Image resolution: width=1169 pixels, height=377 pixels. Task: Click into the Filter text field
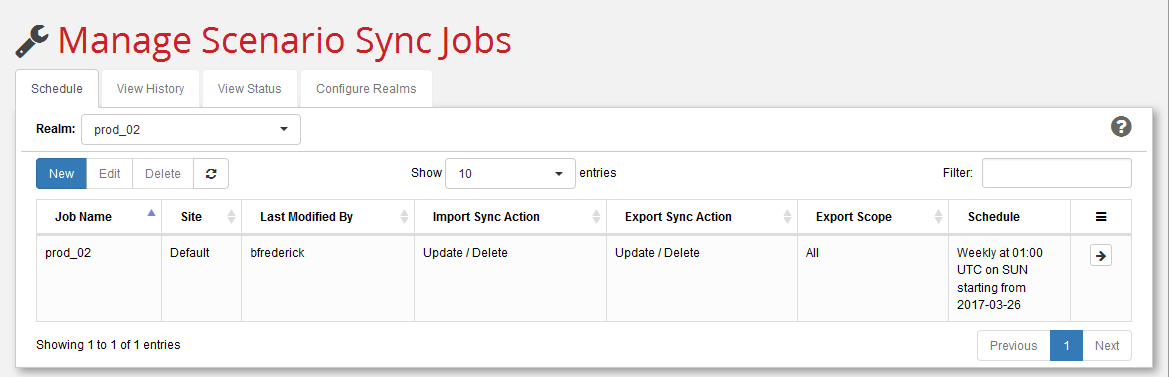[1056, 173]
